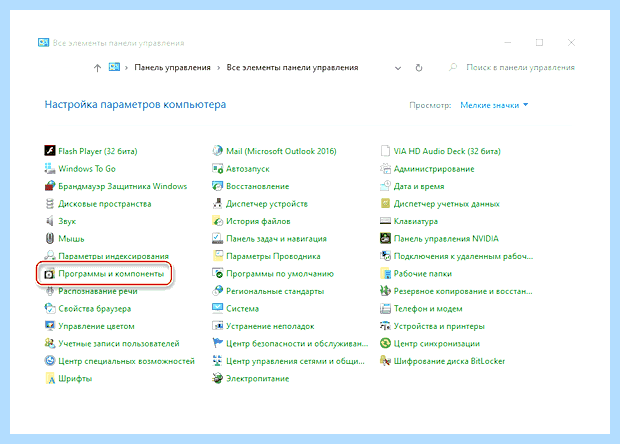Open the Дата и время link
The image size is (620, 444).
pyautogui.click(x=419, y=186)
